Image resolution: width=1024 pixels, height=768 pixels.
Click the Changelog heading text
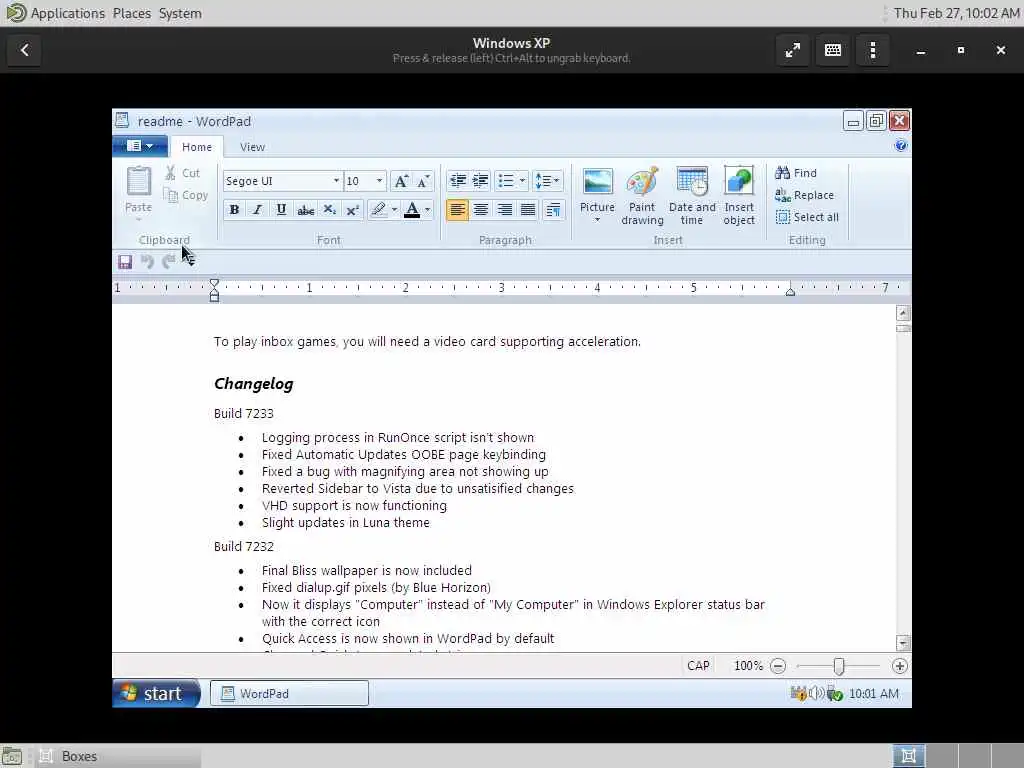(x=253, y=384)
